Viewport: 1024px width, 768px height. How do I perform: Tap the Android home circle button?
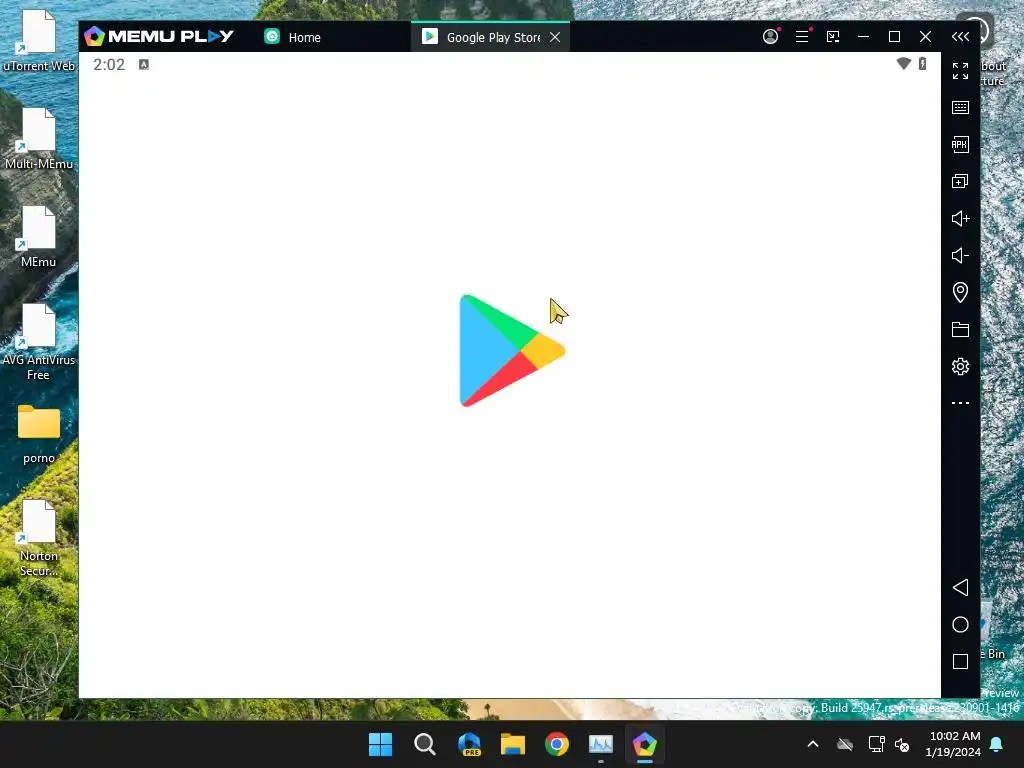click(960, 624)
